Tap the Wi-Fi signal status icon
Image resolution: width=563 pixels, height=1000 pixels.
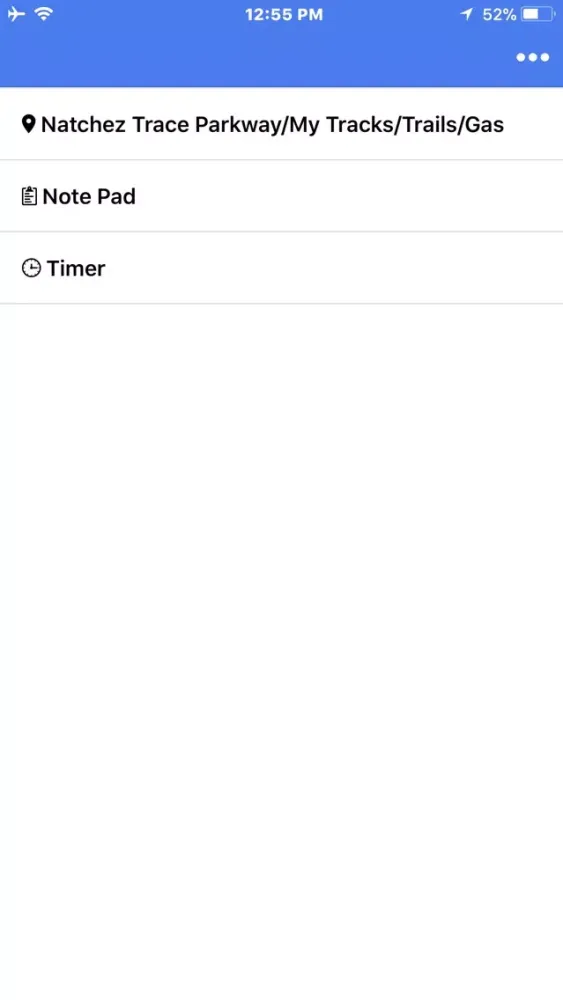pos(44,14)
